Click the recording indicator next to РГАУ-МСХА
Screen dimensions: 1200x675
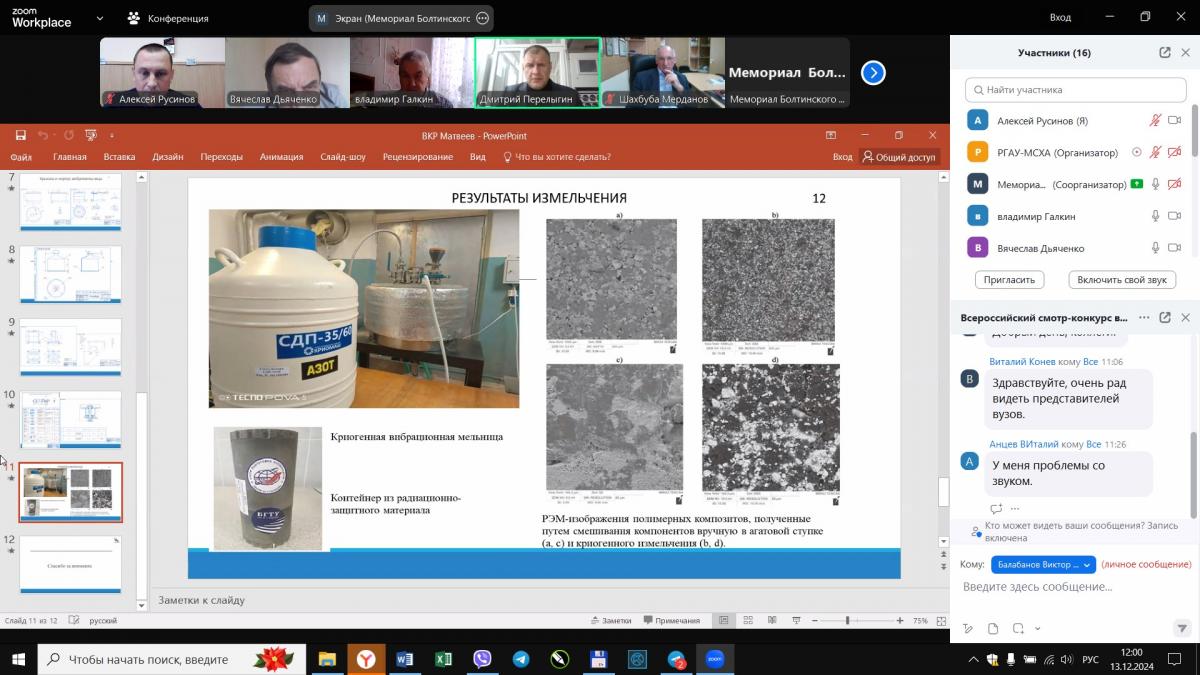tap(1136, 153)
